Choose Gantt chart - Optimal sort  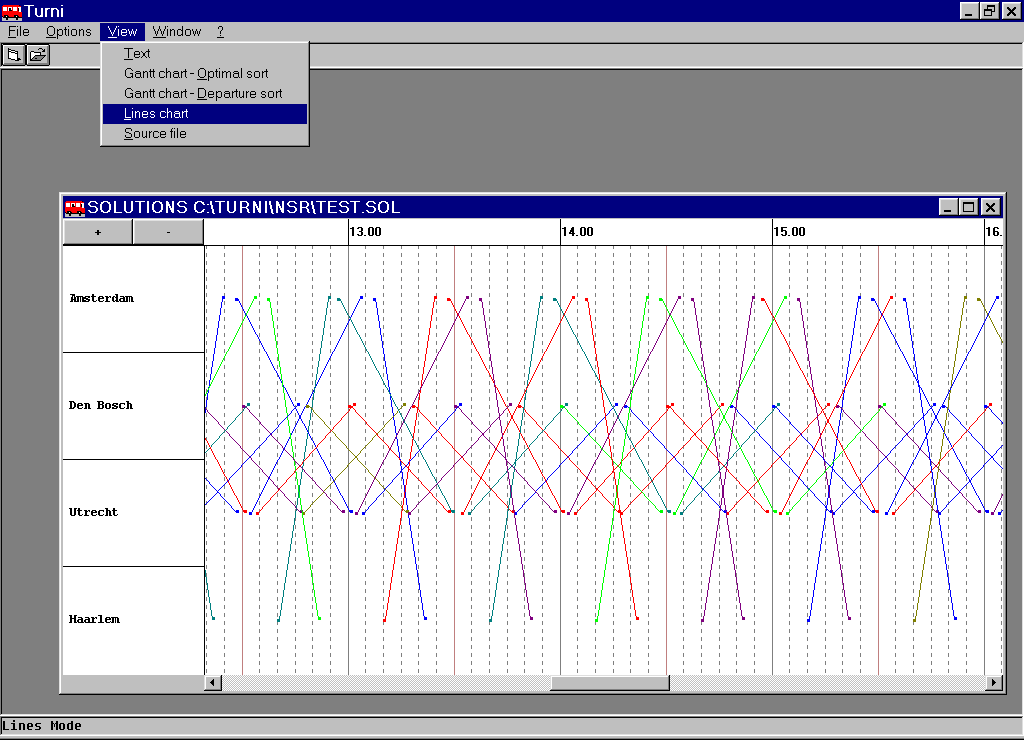point(196,73)
